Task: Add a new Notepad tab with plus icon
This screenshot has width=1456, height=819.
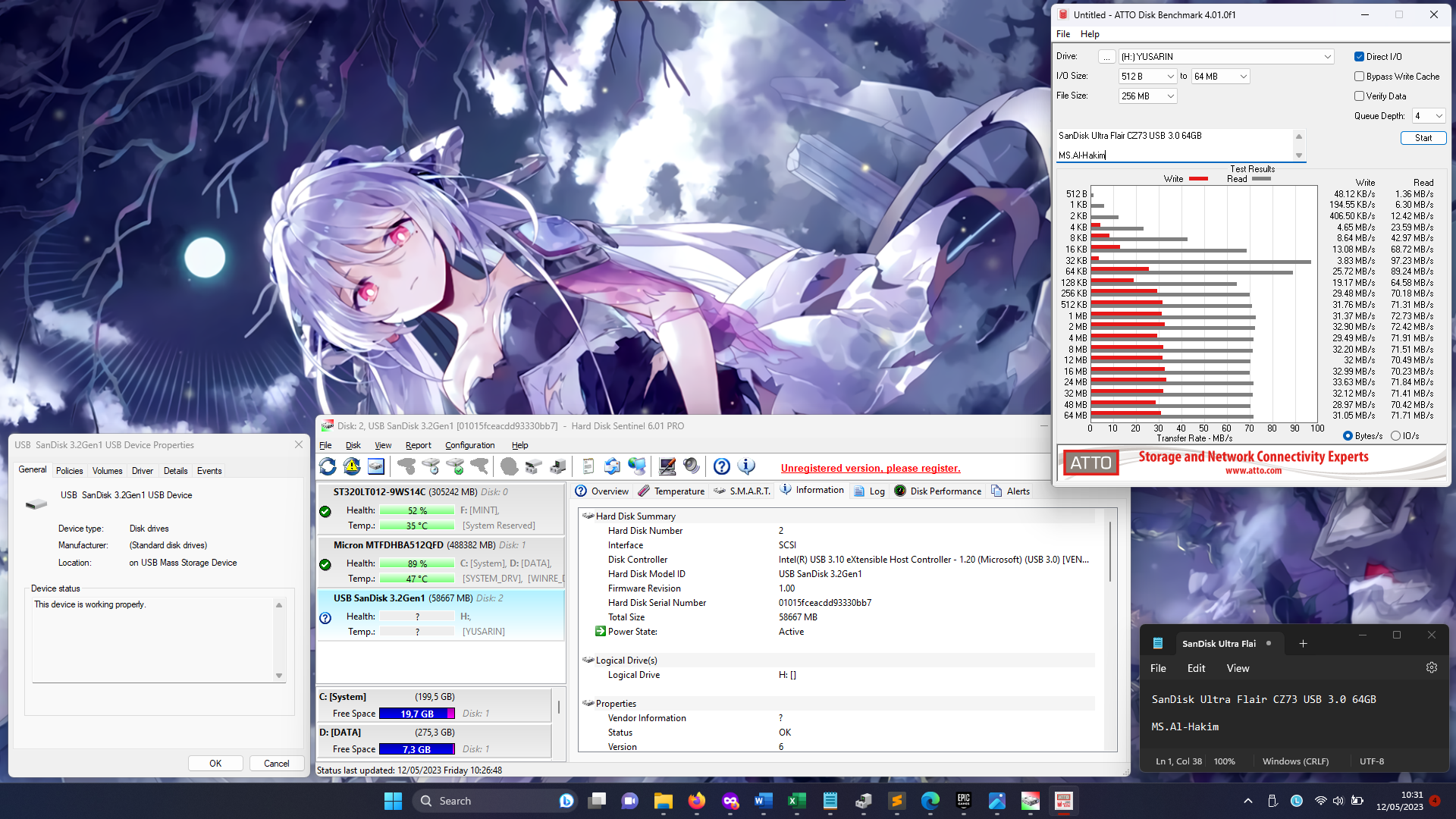Action: point(1303,644)
